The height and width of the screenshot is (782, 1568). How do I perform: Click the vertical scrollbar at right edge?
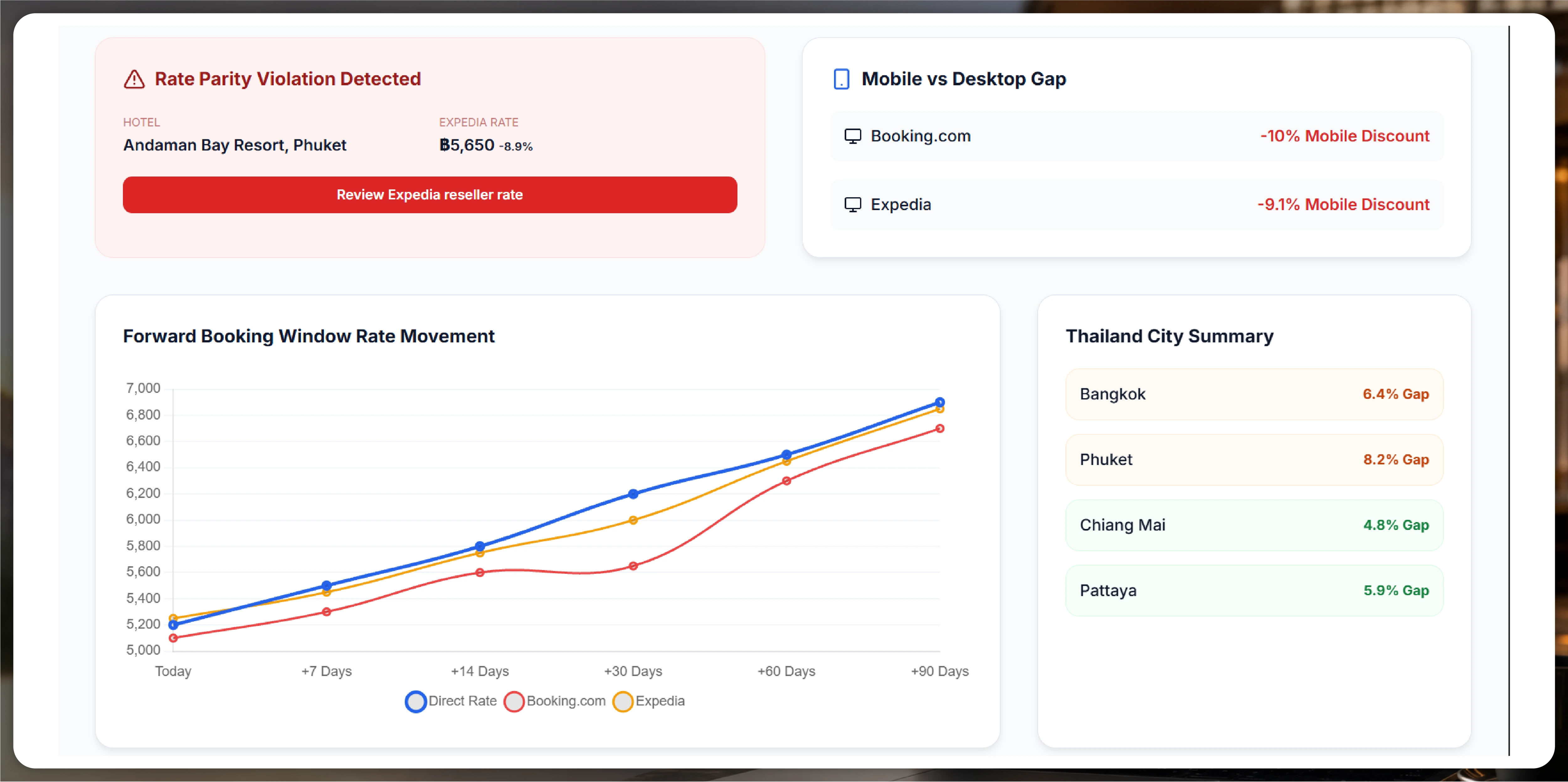(x=1509, y=391)
